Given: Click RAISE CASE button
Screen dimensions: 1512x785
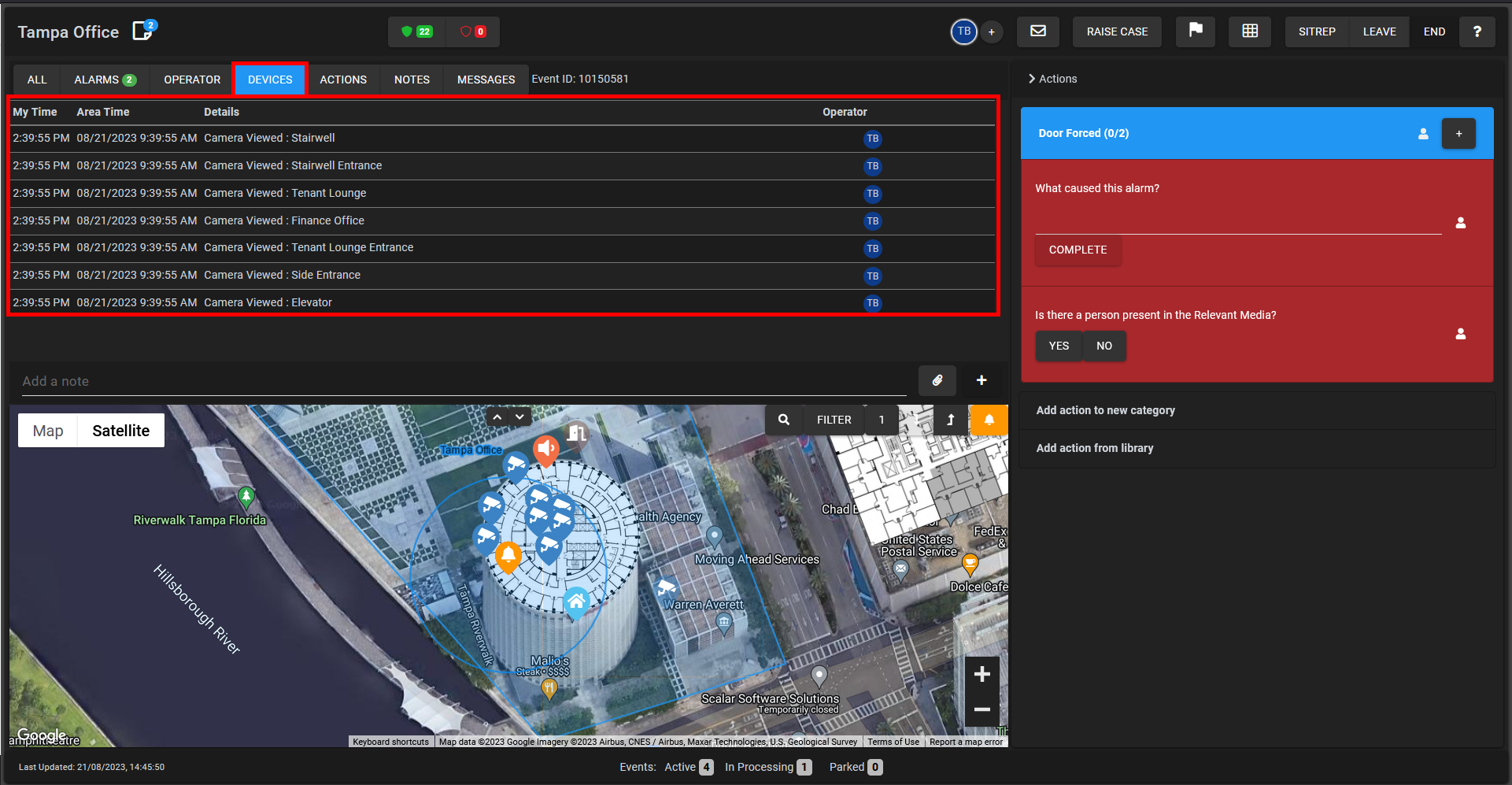Looking at the screenshot, I should tap(1117, 31).
